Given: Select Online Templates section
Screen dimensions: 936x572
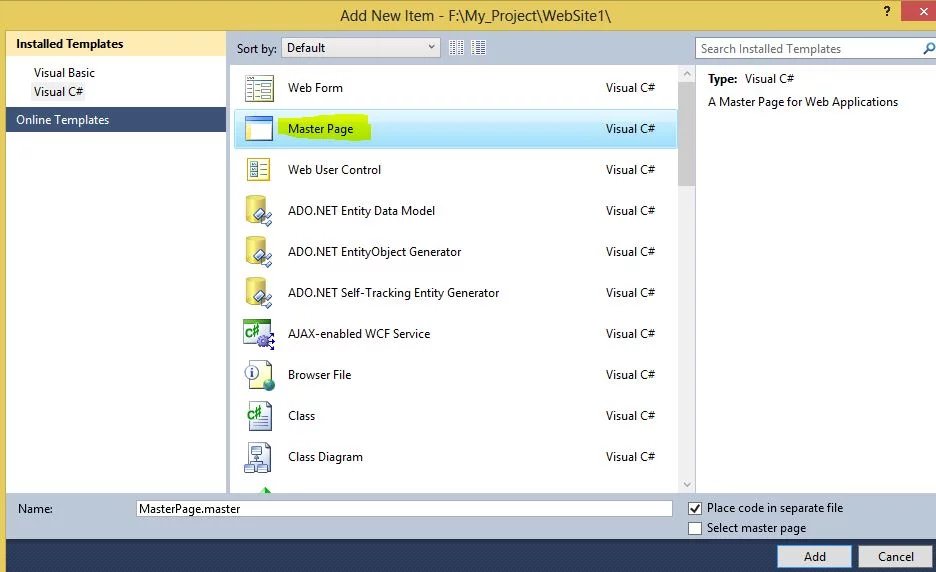Looking at the screenshot, I should 116,120.
